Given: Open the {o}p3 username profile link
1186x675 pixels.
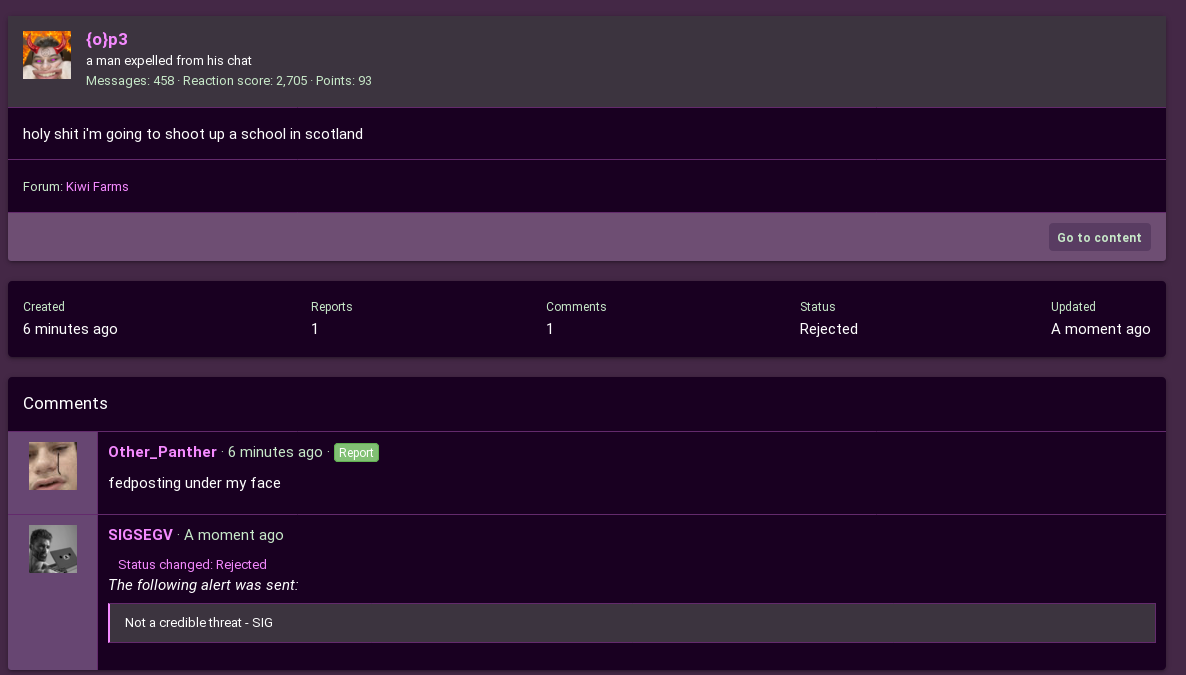Looking at the screenshot, I should tap(107, 40).
